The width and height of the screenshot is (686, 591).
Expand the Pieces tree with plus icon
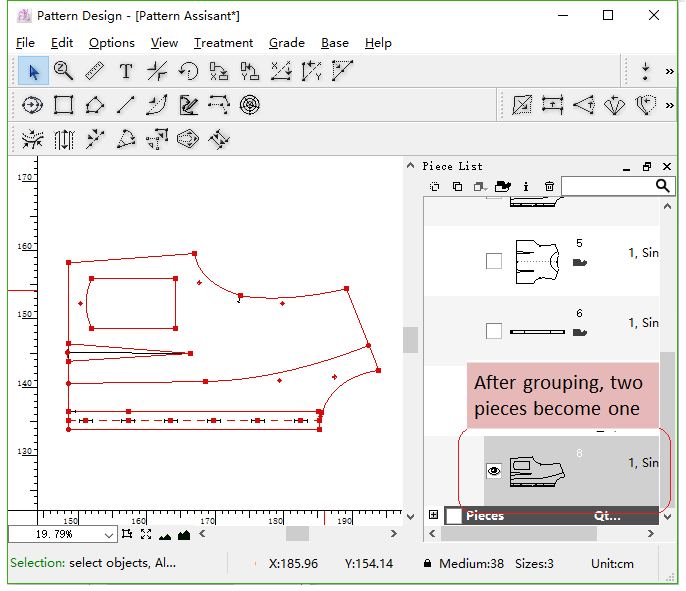pyautogui.click(x=433, y=516)
